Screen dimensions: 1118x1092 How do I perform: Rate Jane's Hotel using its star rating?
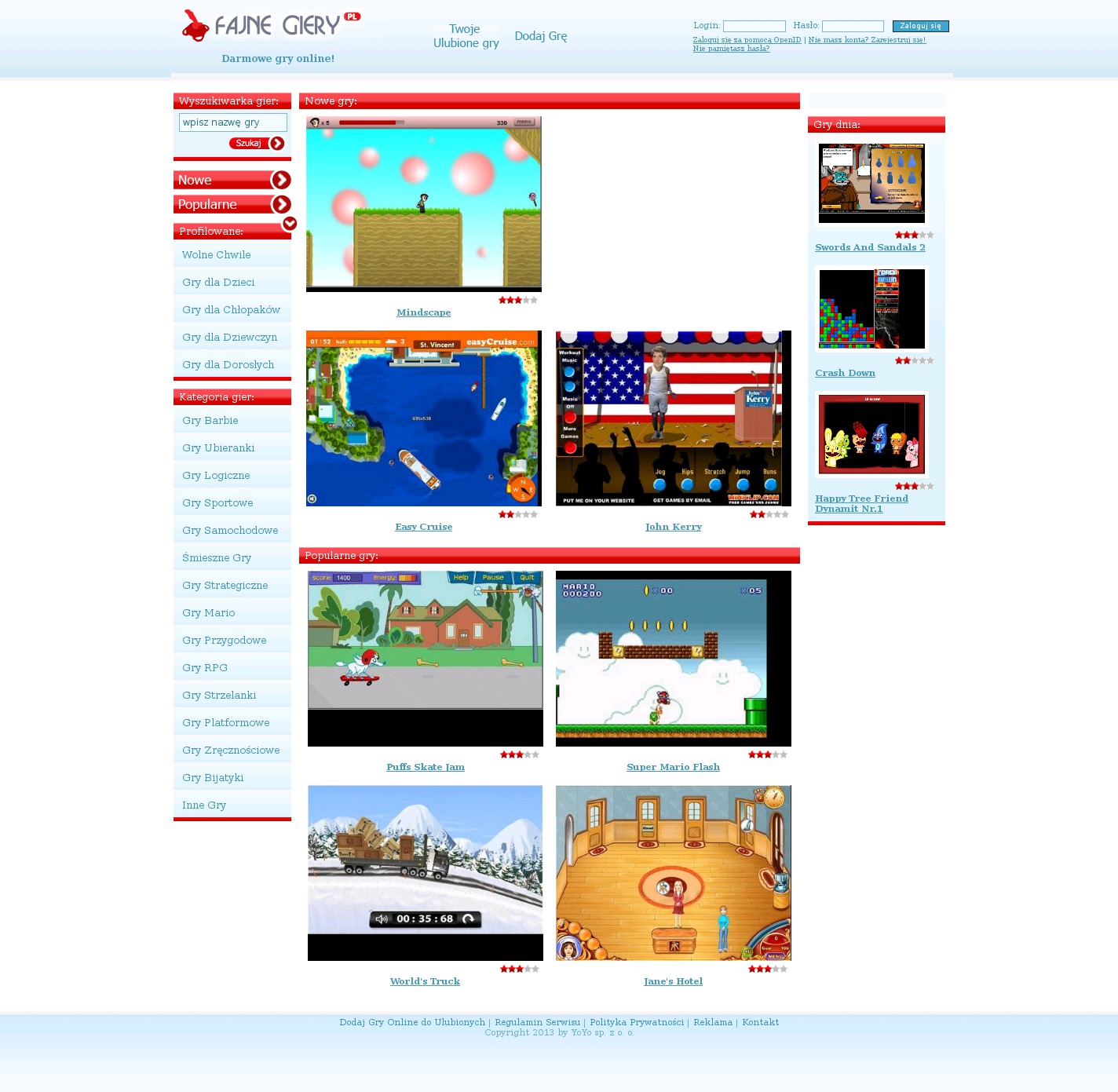point(768,969)
